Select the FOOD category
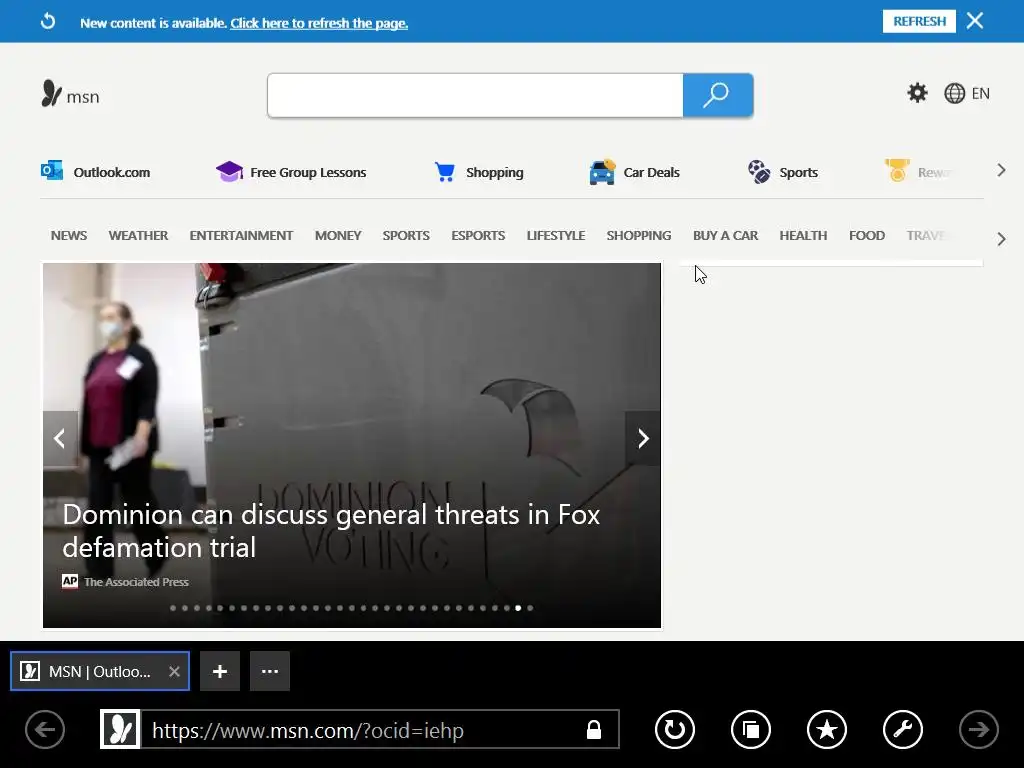The width and height of the screenshot is (1024, 768). [x=867, y=235]
